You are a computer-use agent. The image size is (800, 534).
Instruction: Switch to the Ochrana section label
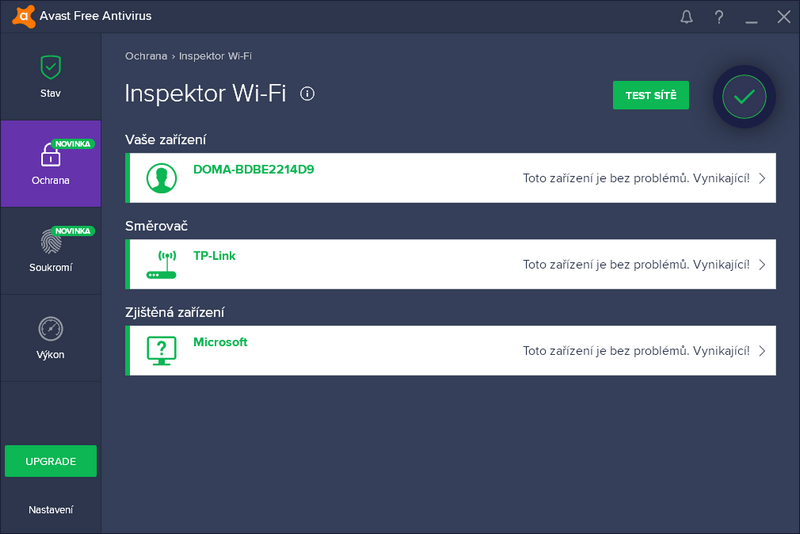click(51, 181)
